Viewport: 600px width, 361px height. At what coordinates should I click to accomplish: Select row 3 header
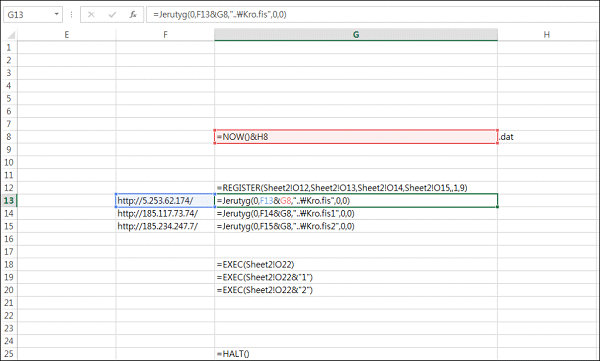(9, 73)
